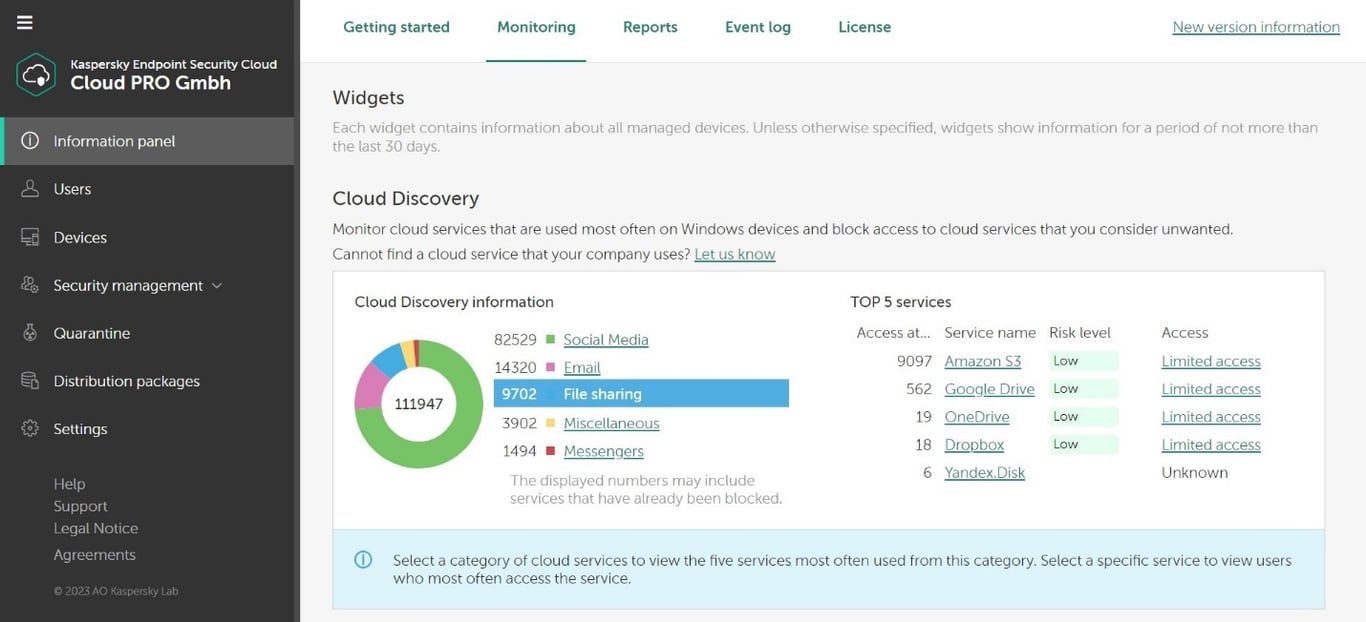Open New version information
1366x622 pixels.
1255,26
